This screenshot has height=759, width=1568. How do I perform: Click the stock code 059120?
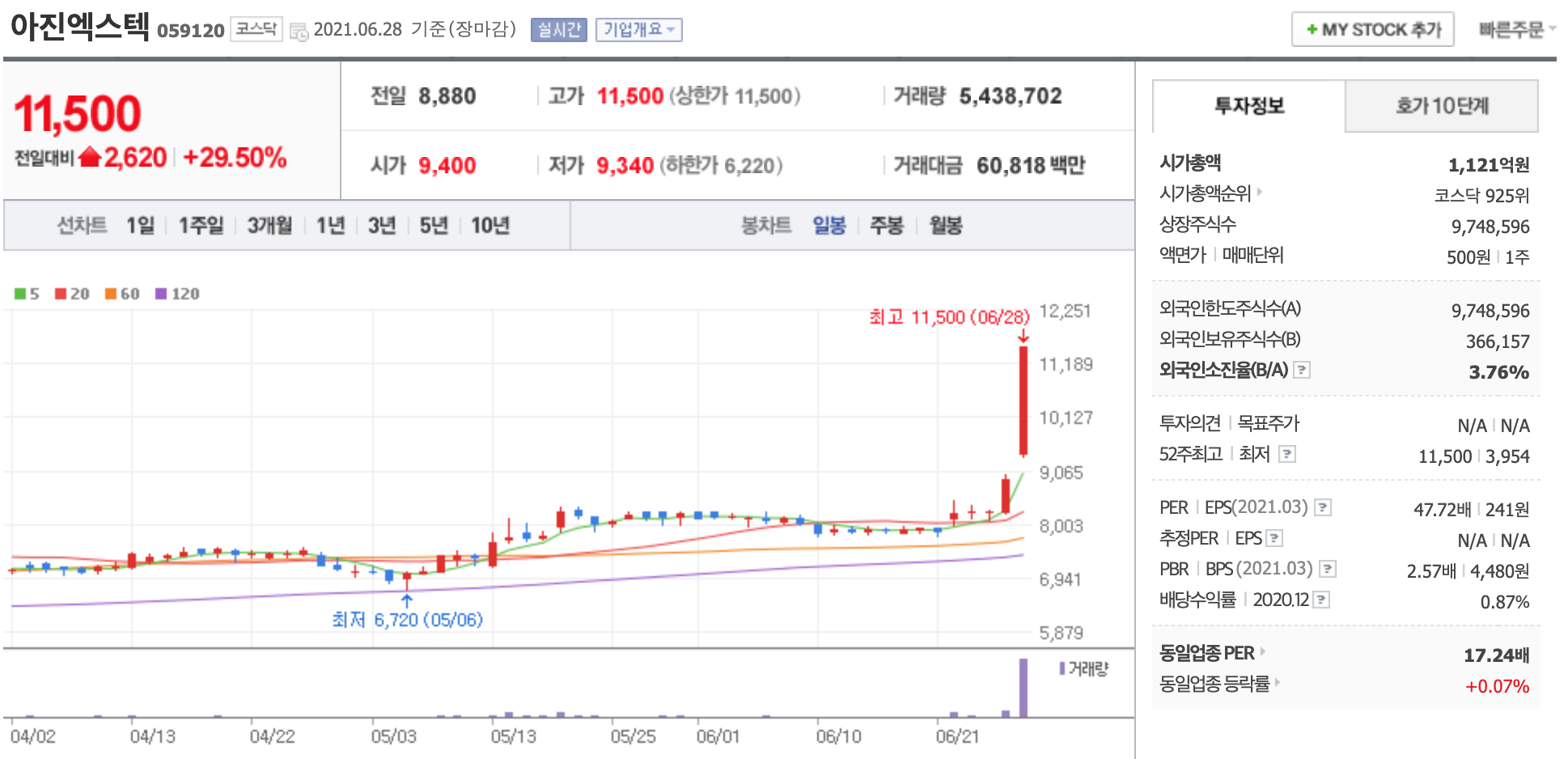[x=191, y=31]
